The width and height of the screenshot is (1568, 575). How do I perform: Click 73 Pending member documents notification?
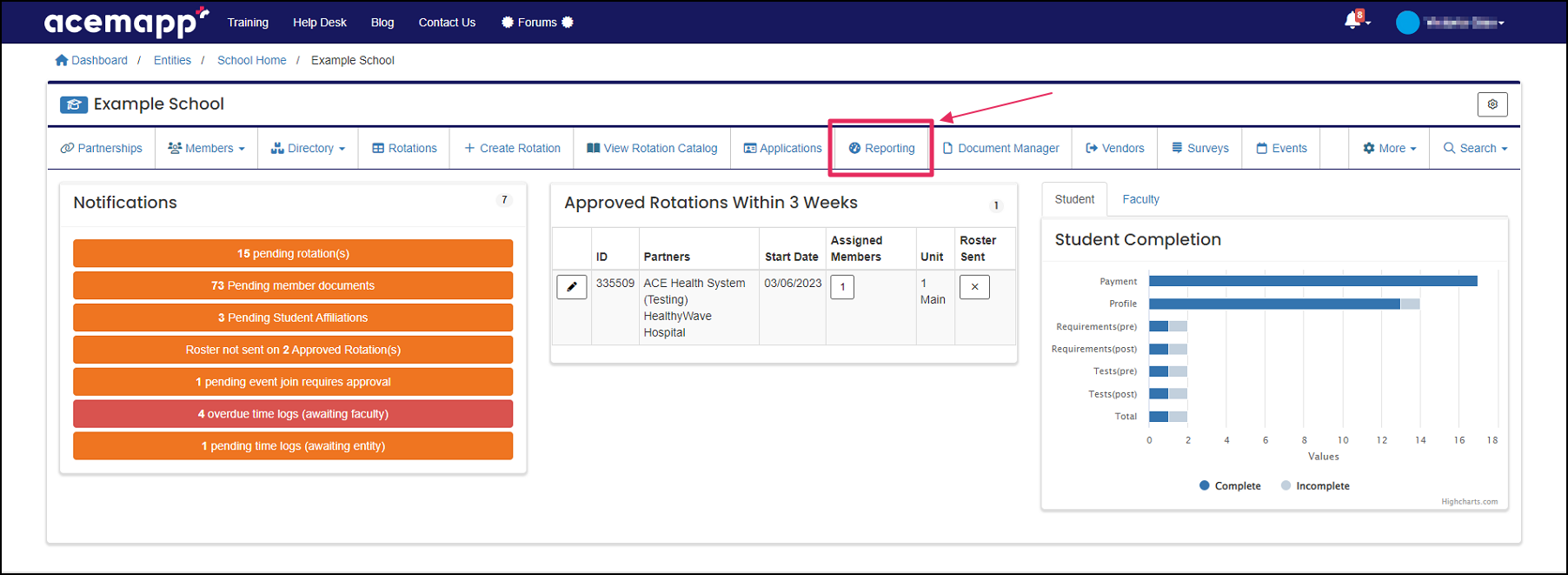pos(293,285)
